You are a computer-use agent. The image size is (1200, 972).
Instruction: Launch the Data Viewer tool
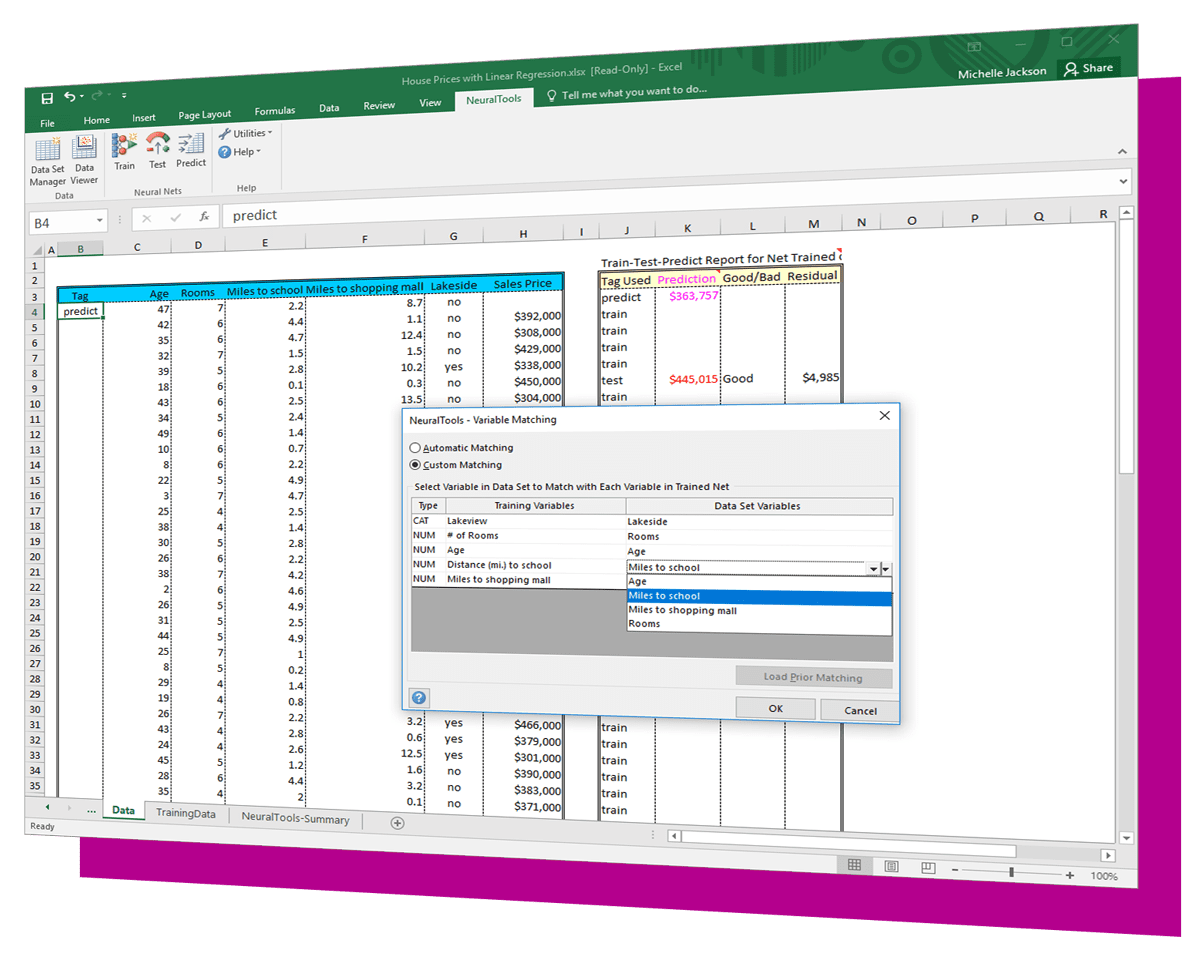[85, 157]
